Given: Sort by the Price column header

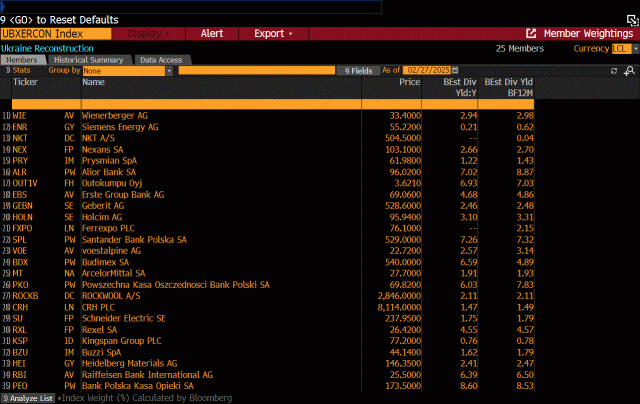Looking at the screenshot, I should tap(409, 82).
